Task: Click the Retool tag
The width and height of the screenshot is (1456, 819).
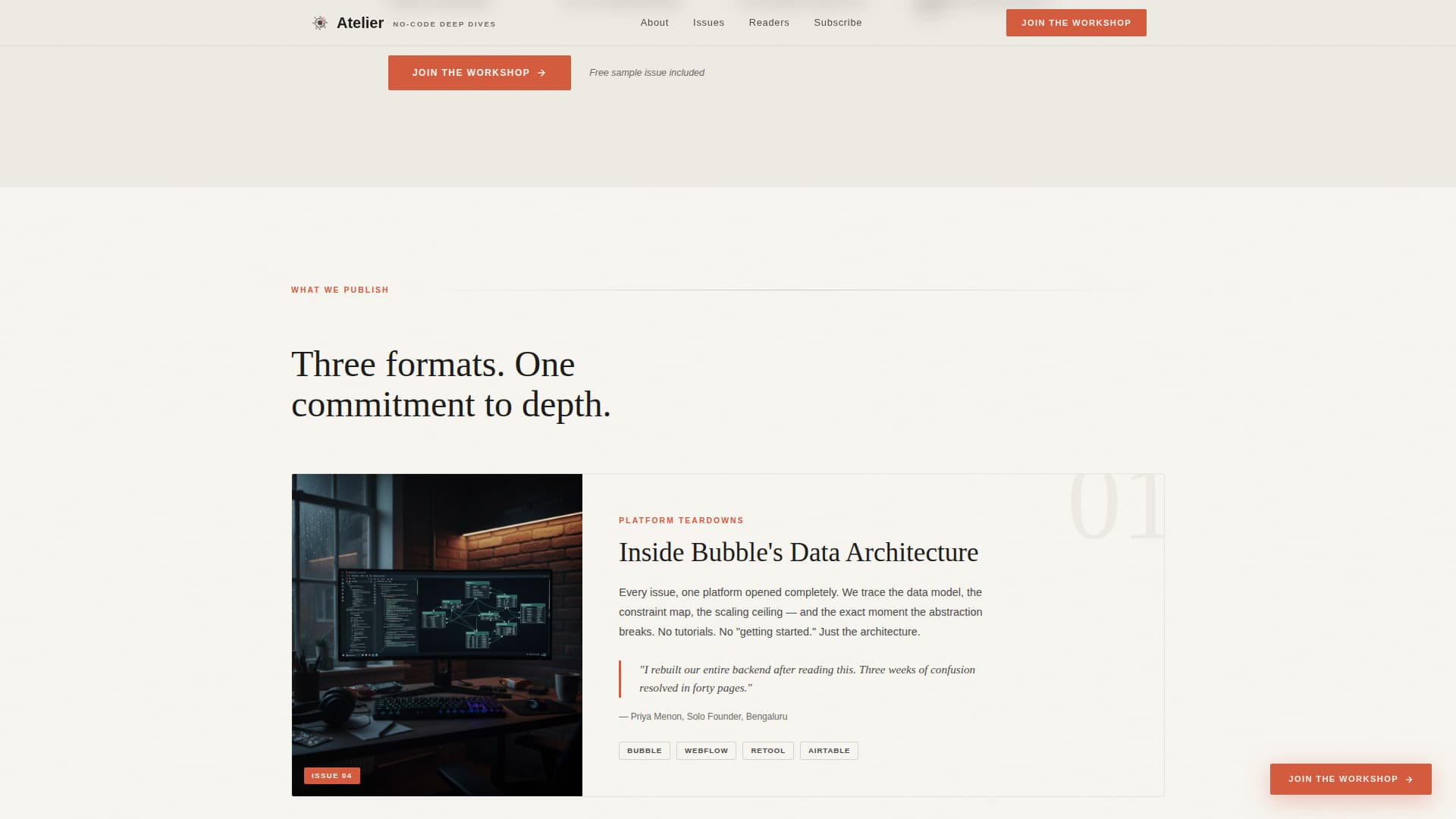Action: [768, 751]
